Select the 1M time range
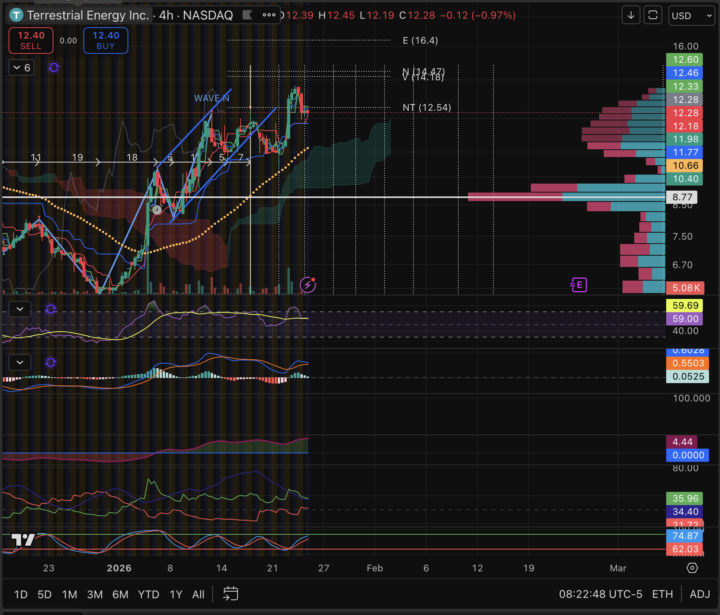This screenshot has height=615, width=720. 70,594
